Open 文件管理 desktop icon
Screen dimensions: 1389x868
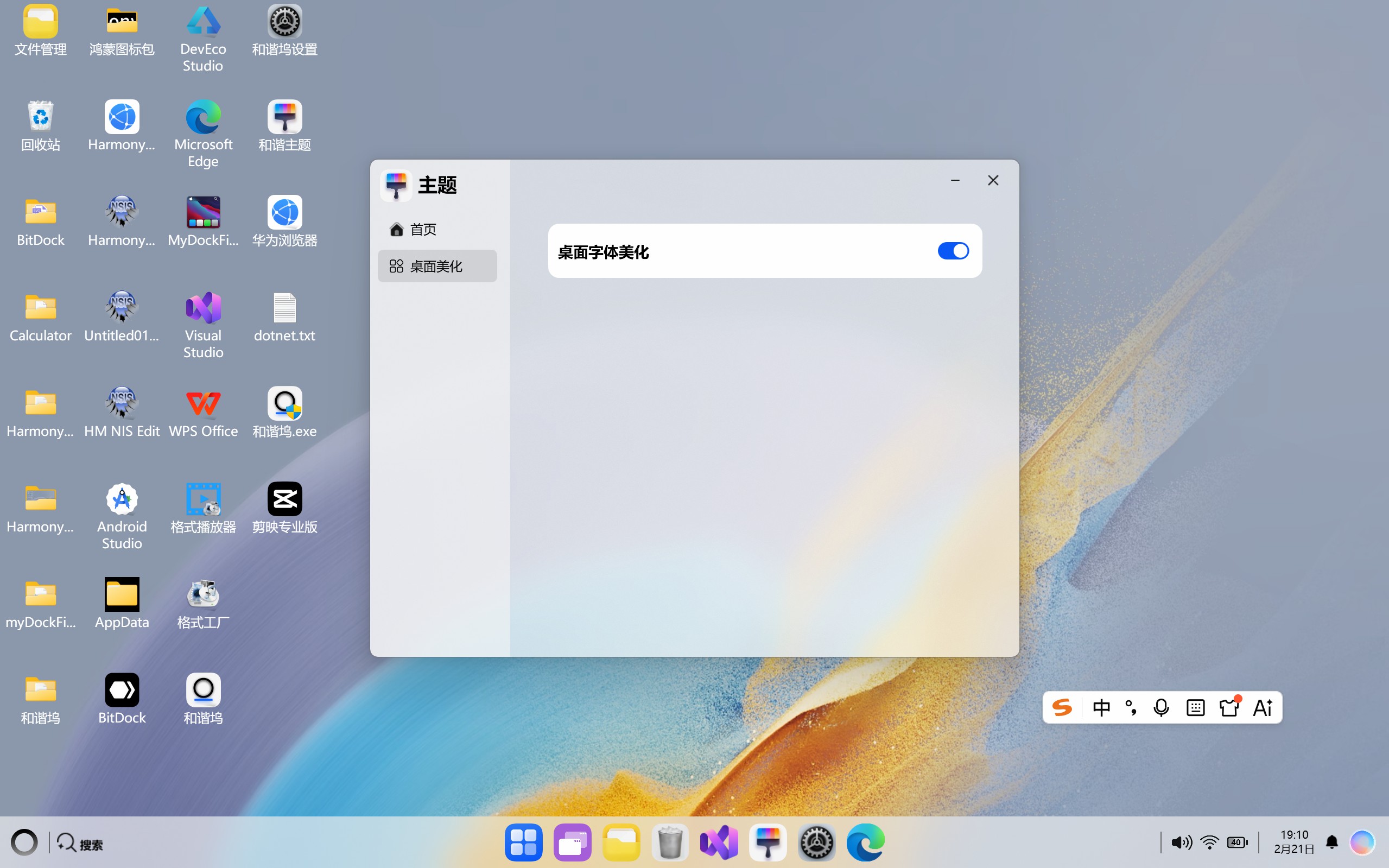41,30
